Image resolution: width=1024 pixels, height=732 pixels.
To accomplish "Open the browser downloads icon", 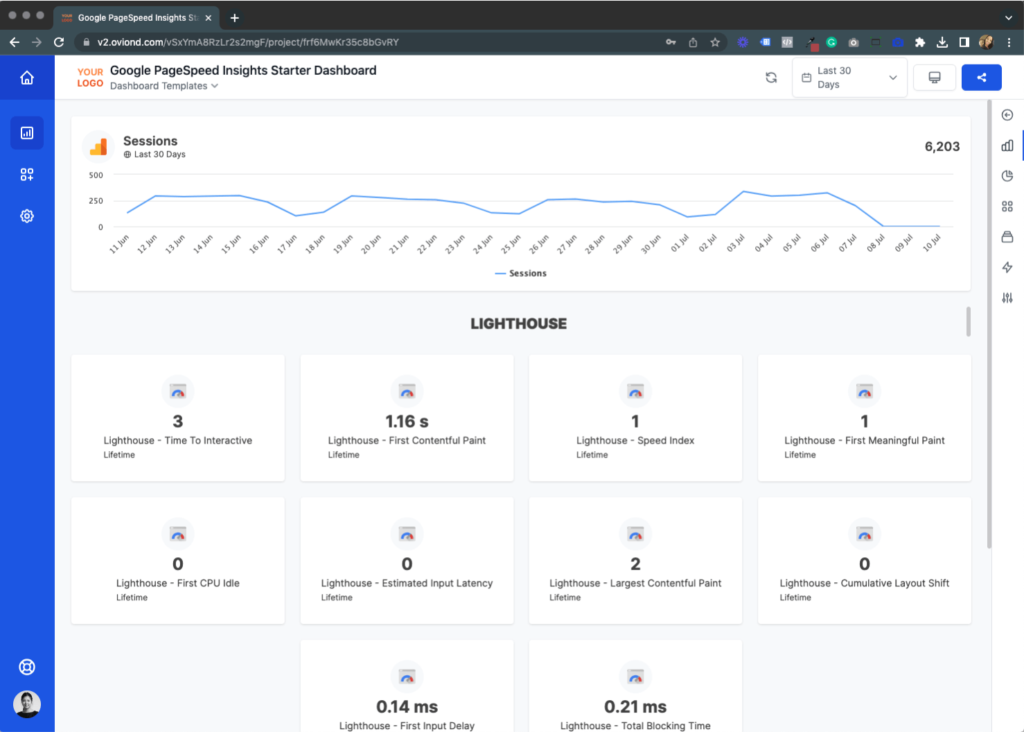I will 942,42.
